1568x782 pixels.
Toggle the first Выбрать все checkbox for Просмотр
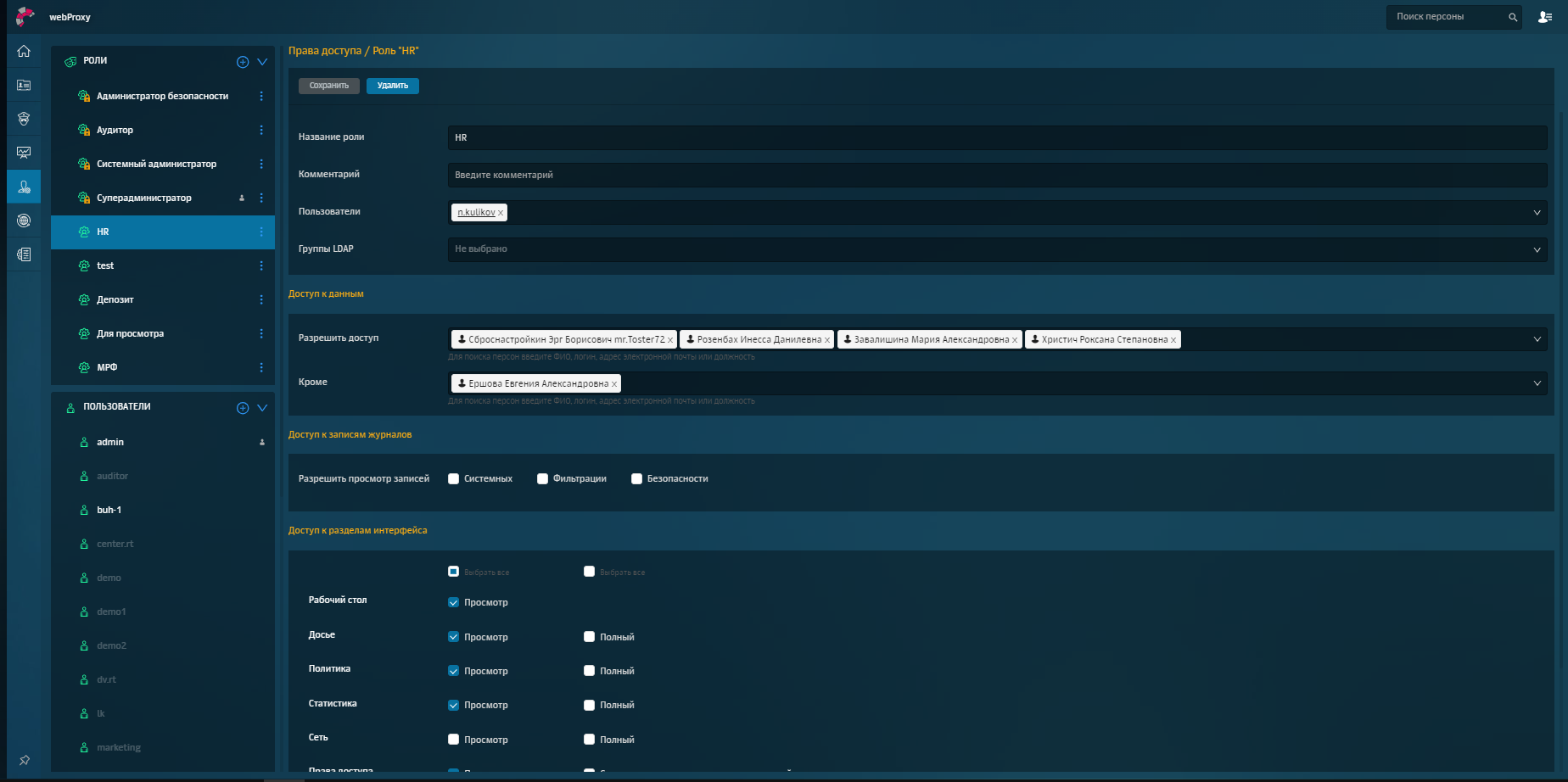click(454, 572)
